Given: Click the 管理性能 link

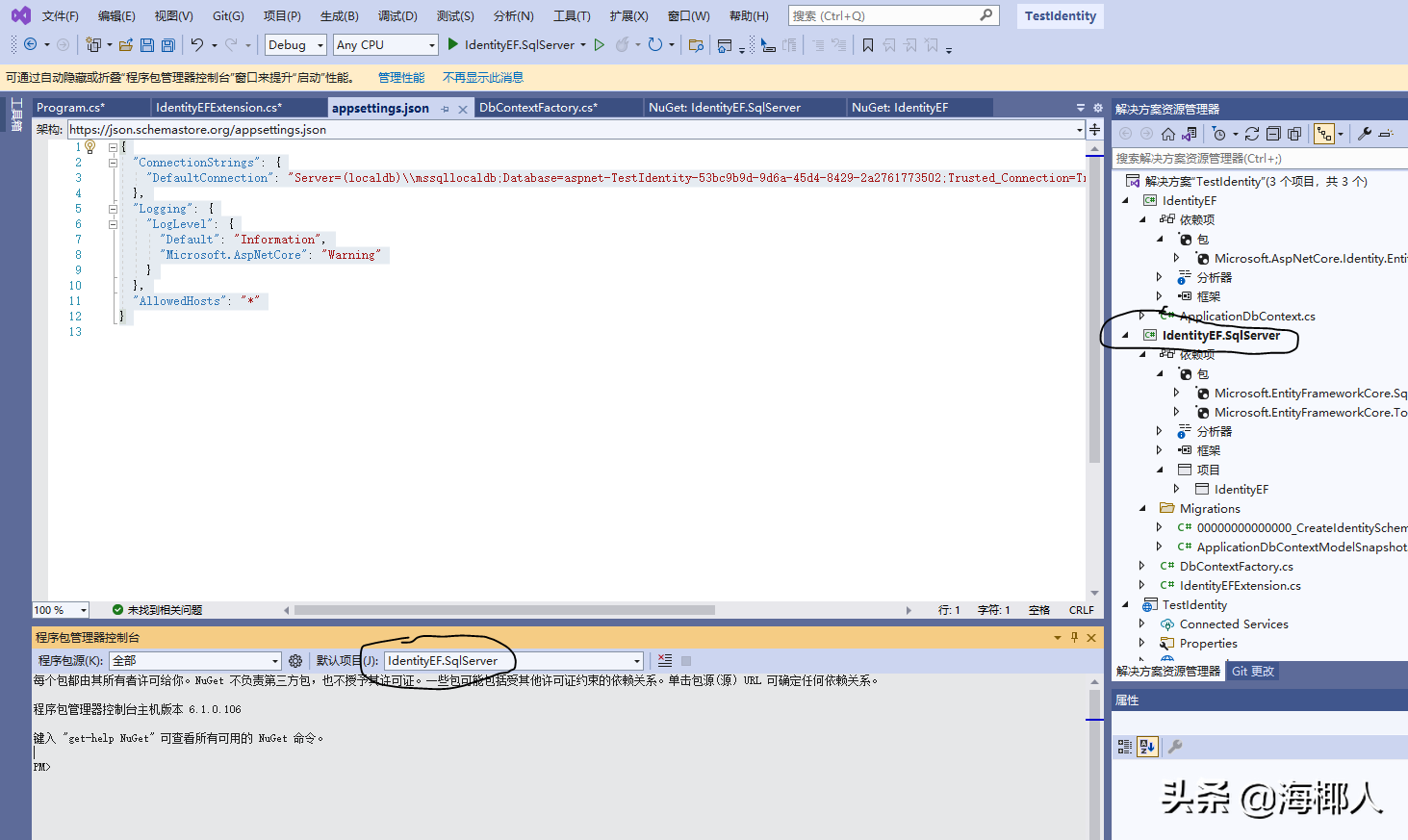Looking at the screenshot, I should (x=401, y=78).
